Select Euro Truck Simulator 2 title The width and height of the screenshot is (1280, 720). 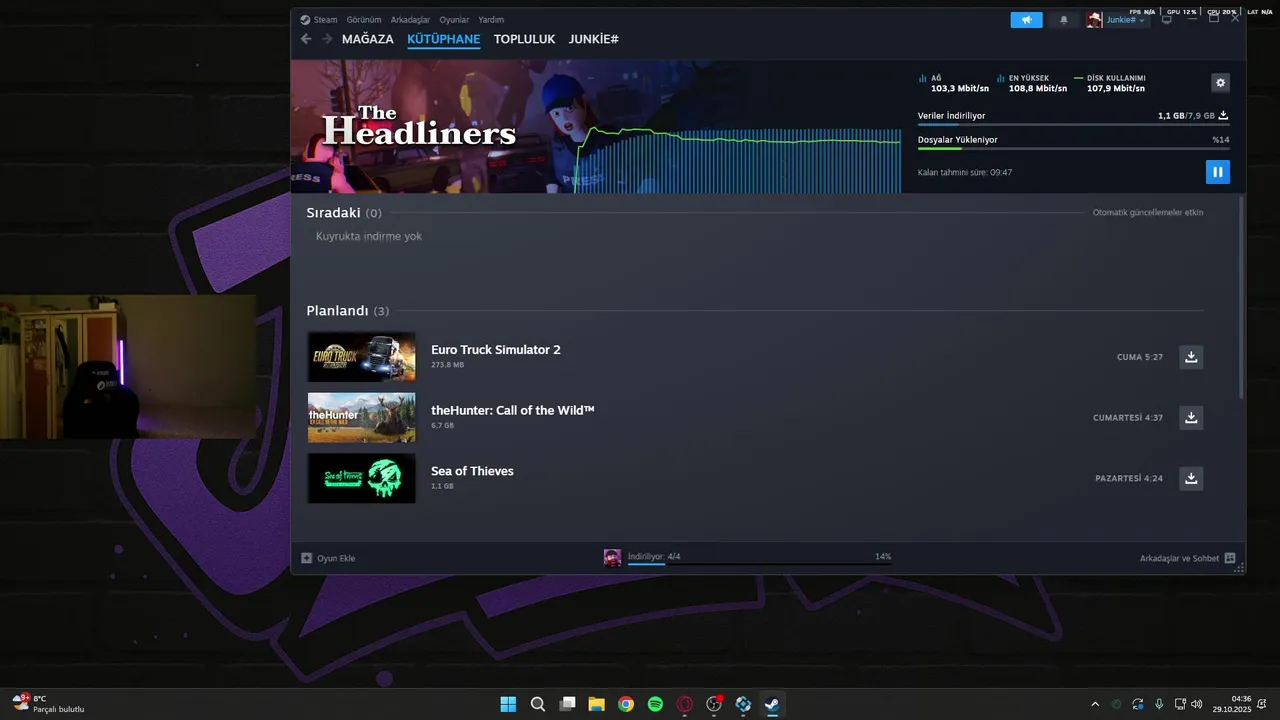496,350
